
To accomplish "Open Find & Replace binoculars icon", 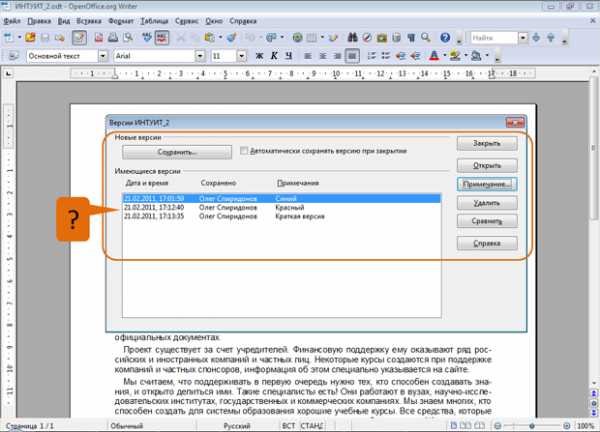I will [352, 37].
